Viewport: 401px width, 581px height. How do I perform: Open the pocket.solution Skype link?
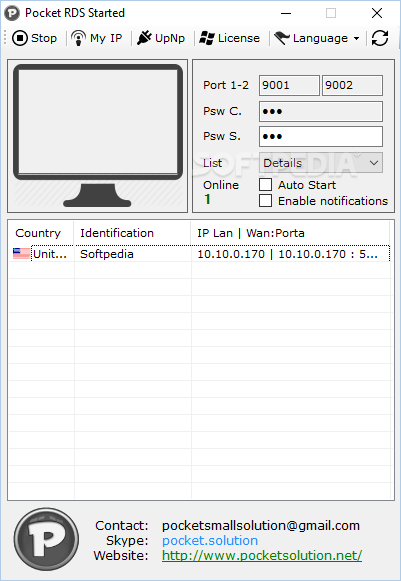pyautogui.click(x=210, y=541)
